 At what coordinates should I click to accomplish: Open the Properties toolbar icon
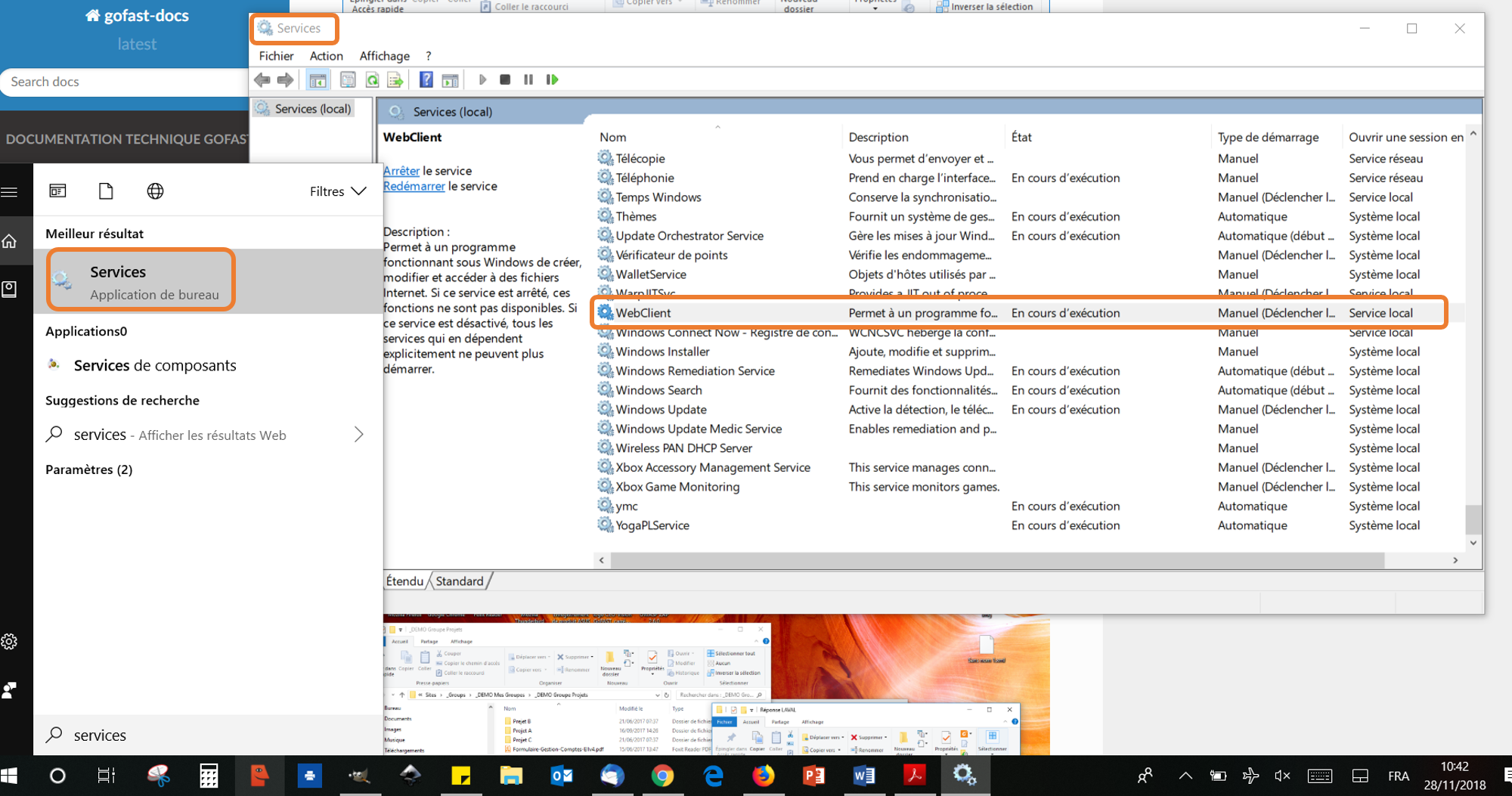[x=348, y=79]
